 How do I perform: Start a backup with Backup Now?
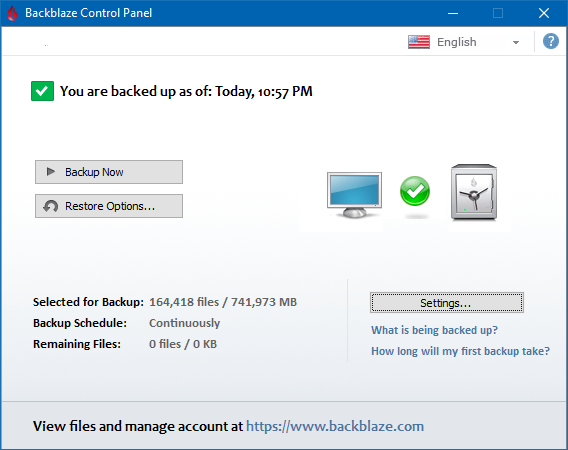click(x=109, y=172)
